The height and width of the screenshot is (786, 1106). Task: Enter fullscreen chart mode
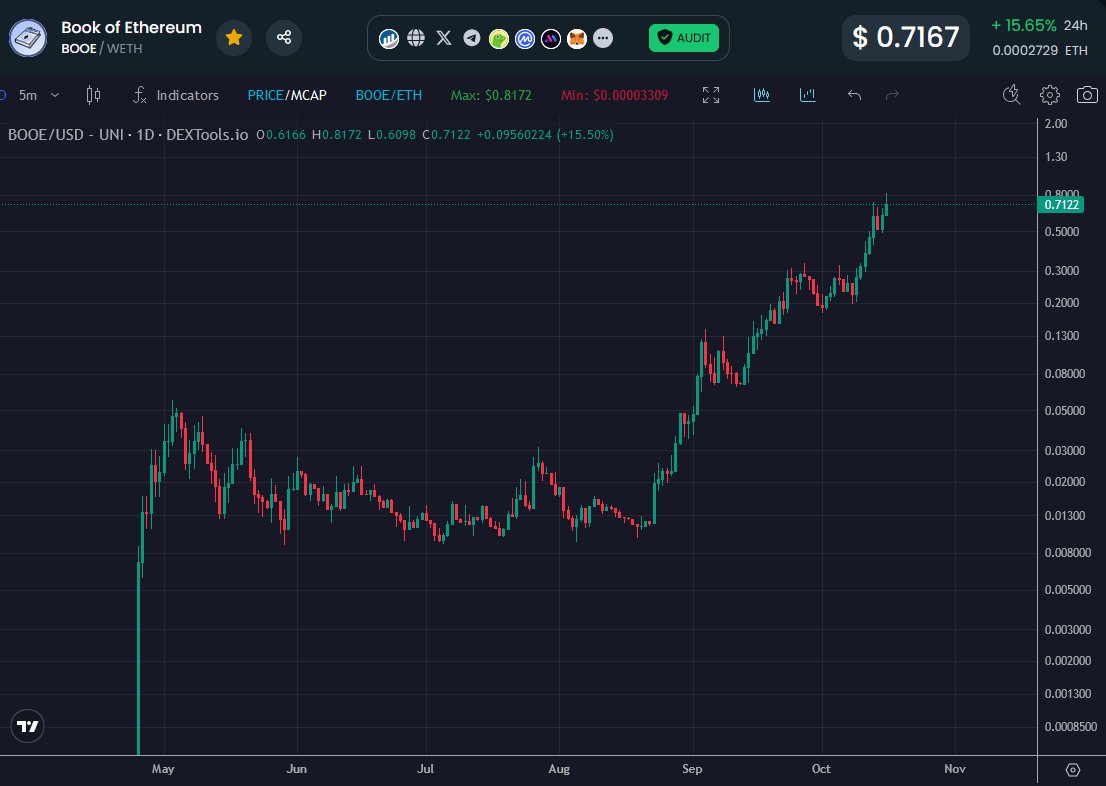click(x=711, y=95)
